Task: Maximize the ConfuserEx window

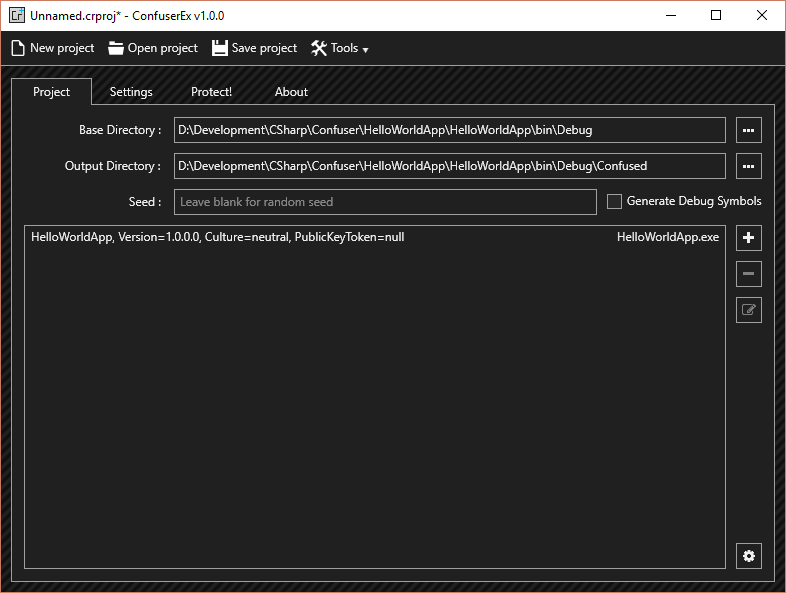Action: (716, 16)
